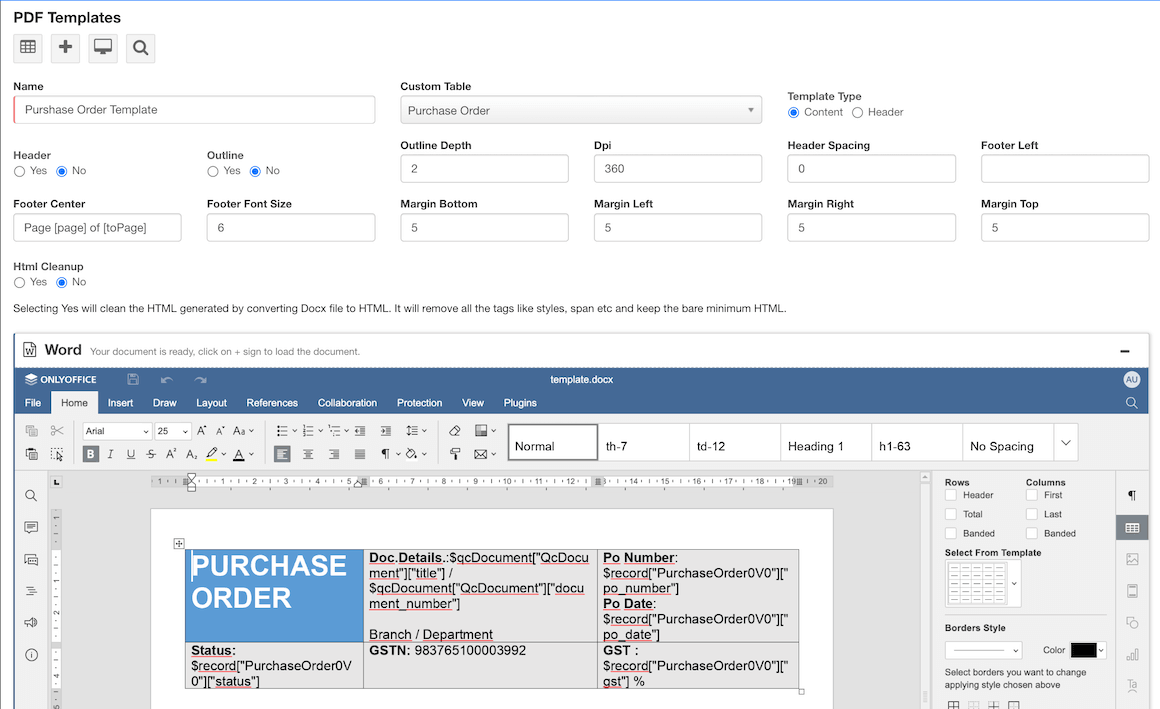Toggle bold formatting in the editor toolbar
1160x709 pixels.
pos(90,454)
